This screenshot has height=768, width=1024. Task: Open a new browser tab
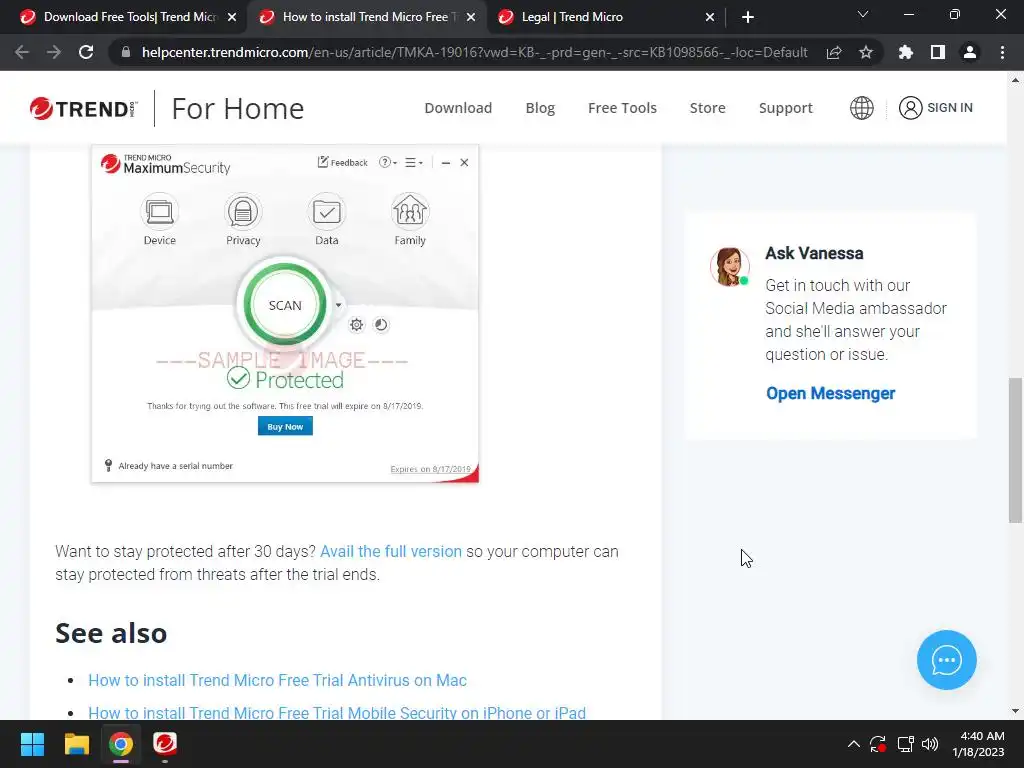click(748, 17)
